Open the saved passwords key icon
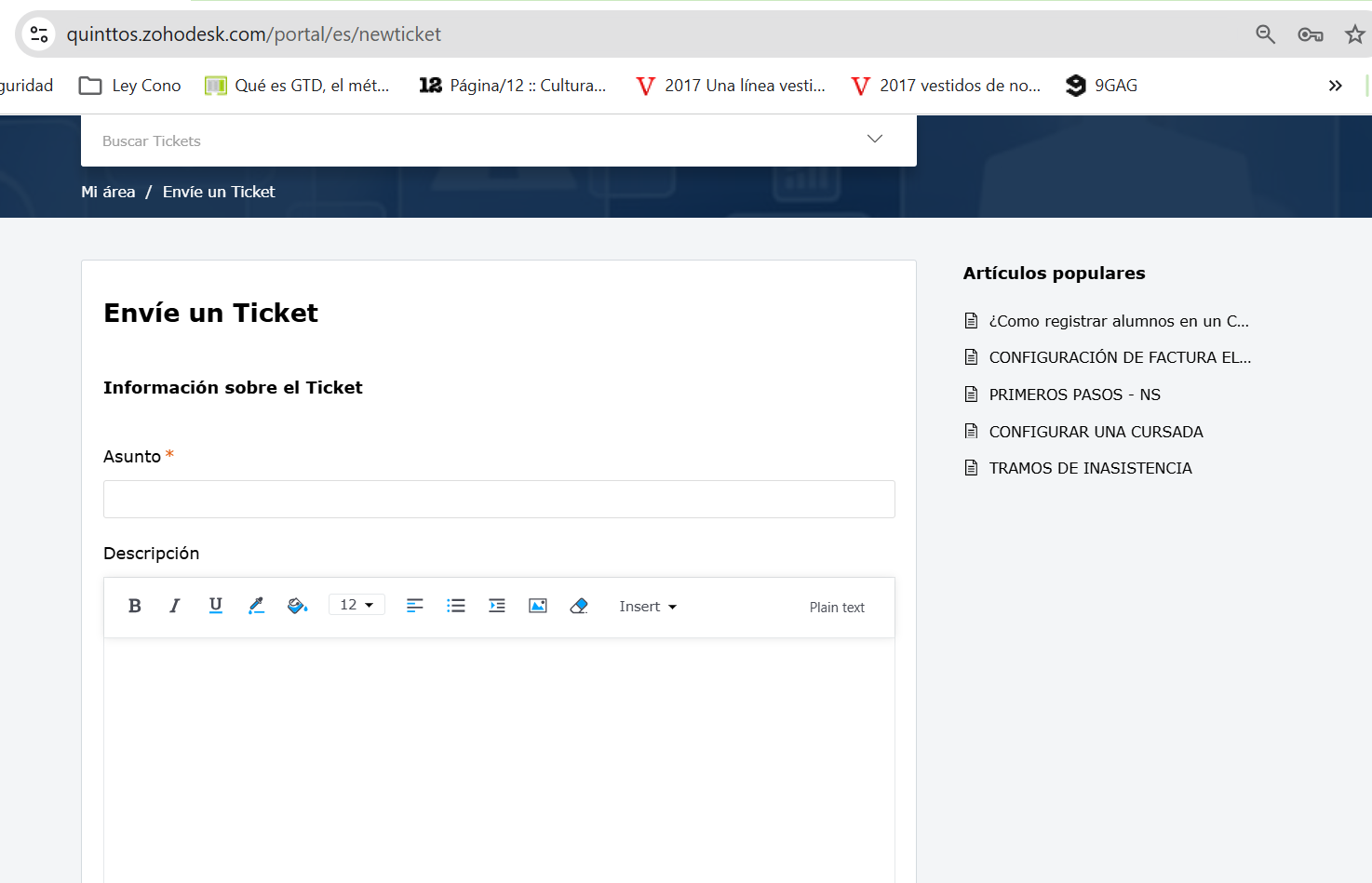 tap(1311, 34)
